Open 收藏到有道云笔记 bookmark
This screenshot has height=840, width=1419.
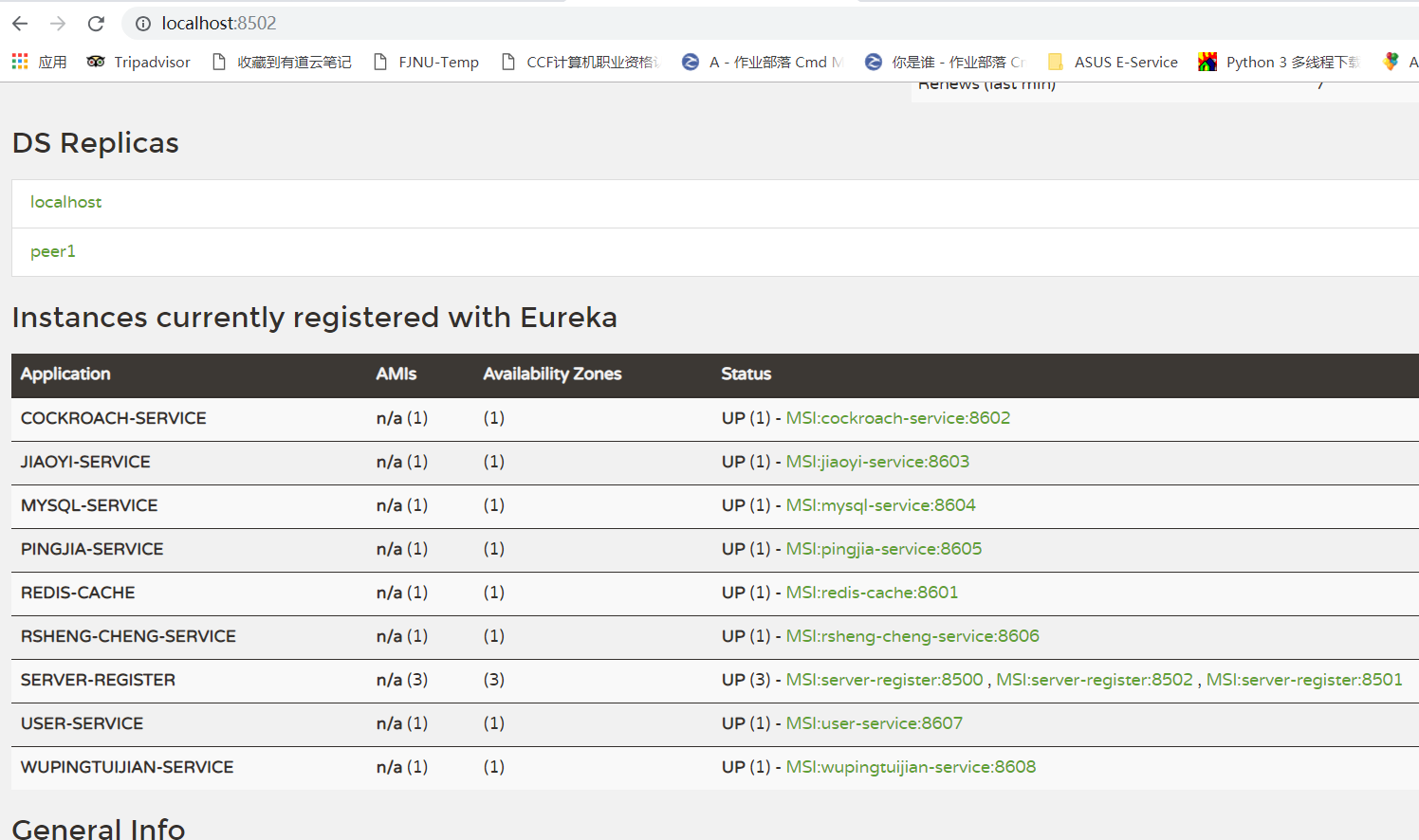point(282,62)
